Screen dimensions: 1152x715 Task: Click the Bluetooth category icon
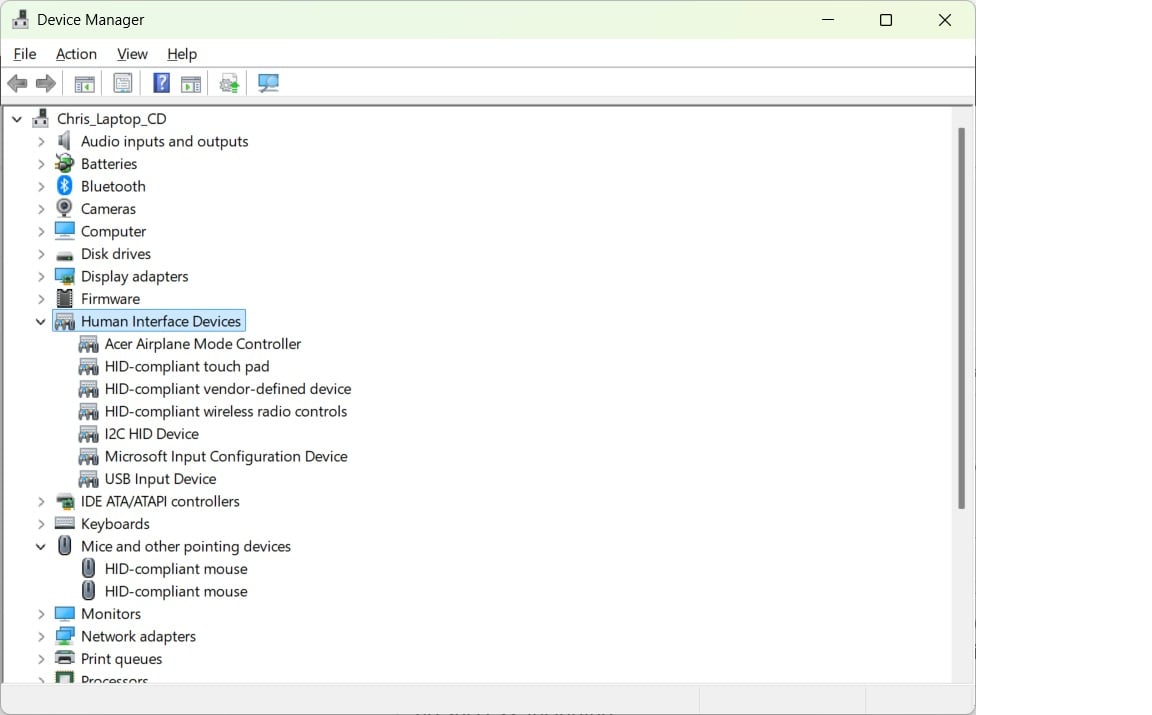click(65, 186)
